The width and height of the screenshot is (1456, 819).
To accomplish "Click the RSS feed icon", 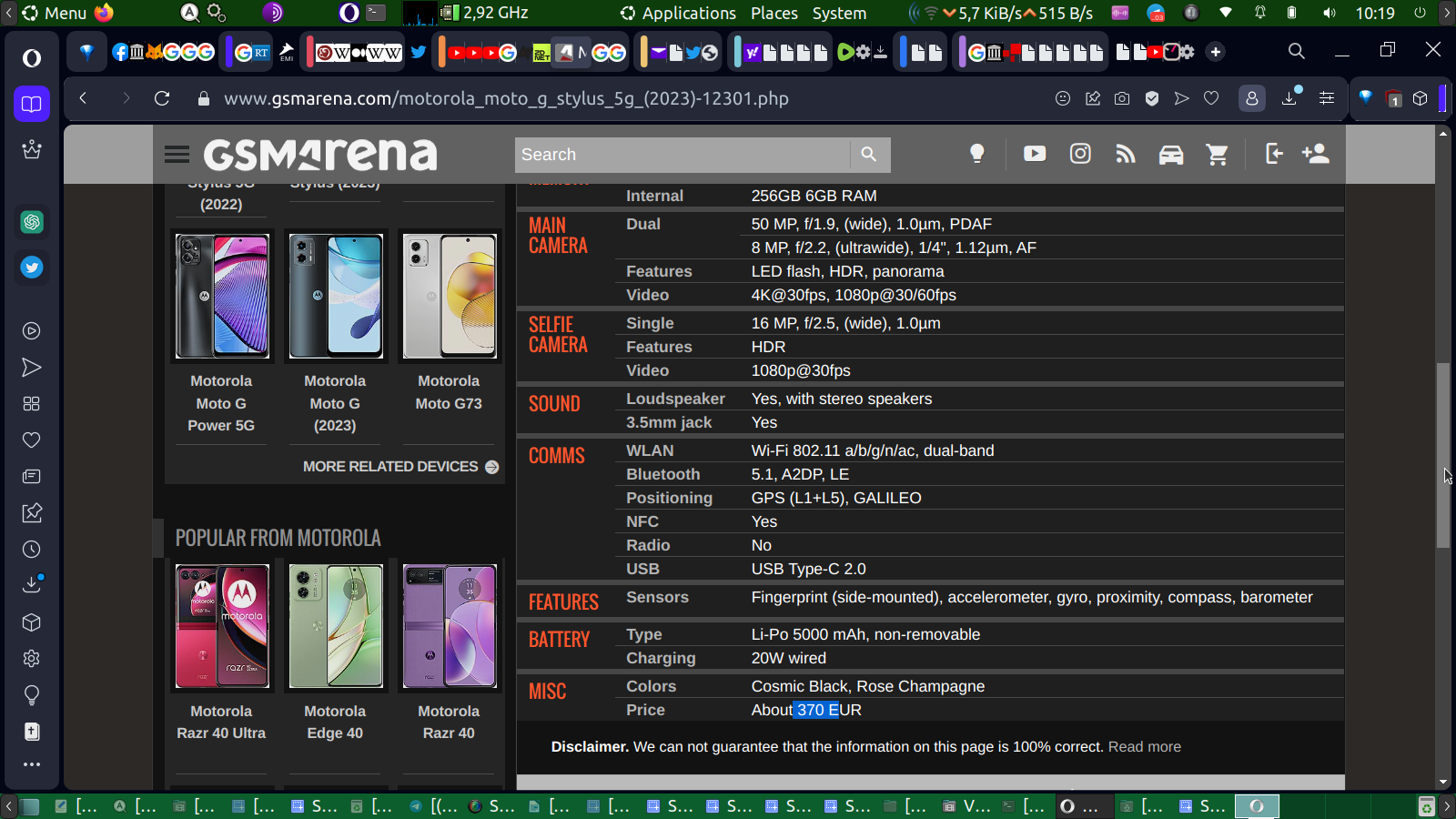I will point(1126,155).
